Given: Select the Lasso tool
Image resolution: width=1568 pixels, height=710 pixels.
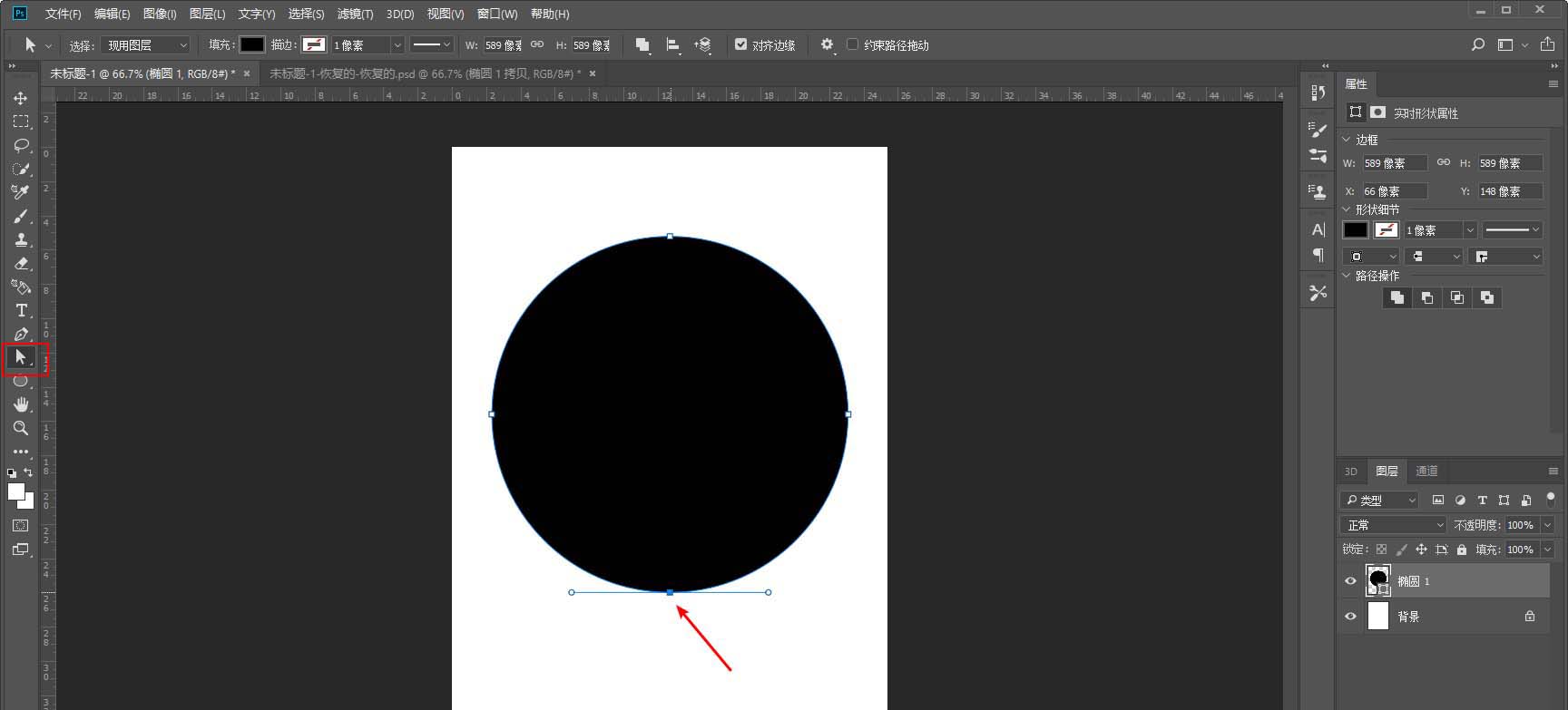Looking at the screenshot, I should point(20,145).
